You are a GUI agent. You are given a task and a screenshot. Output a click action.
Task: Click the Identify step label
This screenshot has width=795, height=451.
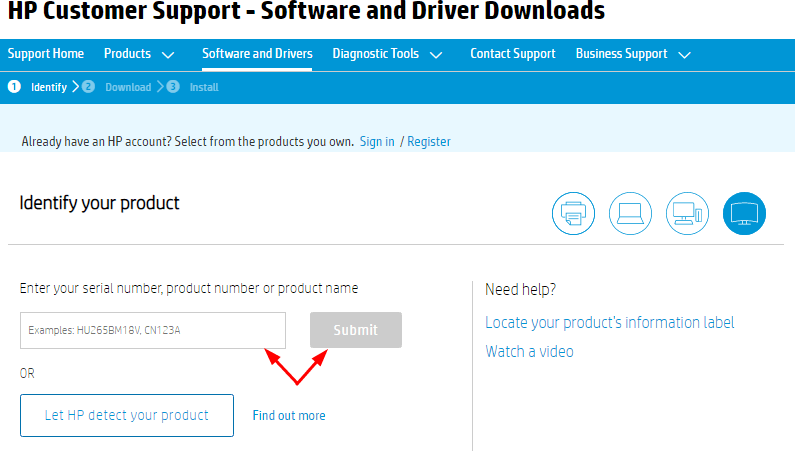coord(49,87)
